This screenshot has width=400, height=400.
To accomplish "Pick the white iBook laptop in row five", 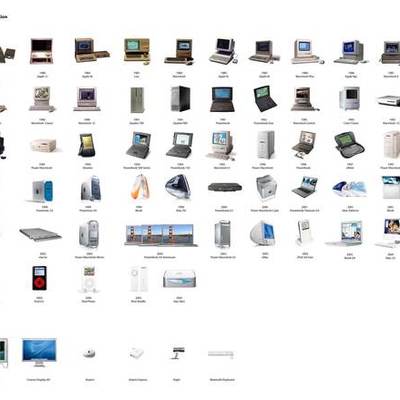I will pyautogui.click(x=344, y=234).
